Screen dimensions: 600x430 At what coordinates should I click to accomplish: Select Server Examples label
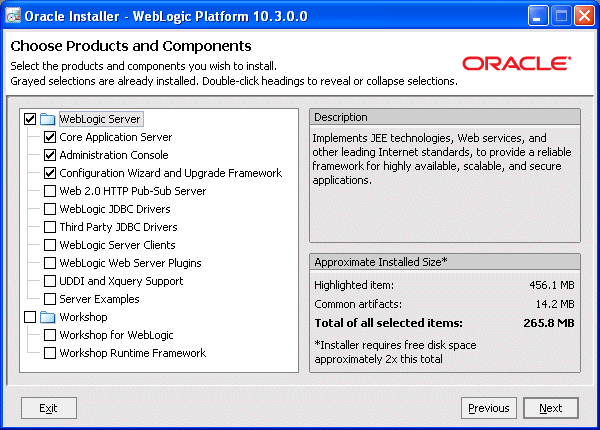(x=99, y=299)
